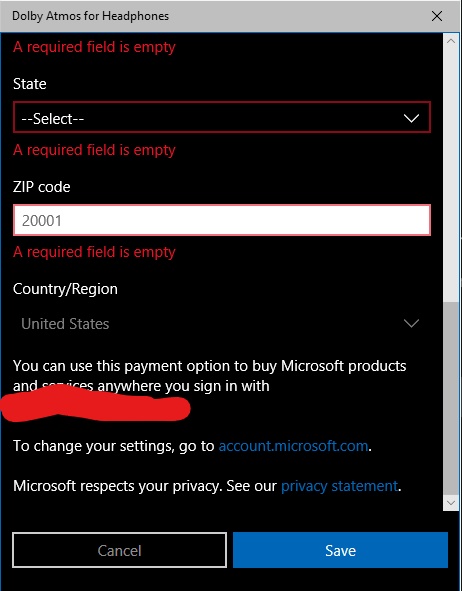The width and height of the screenshot is (462, 591).
Task: Click the 'ZIP code' field label
Action: [x=41, y=187]
